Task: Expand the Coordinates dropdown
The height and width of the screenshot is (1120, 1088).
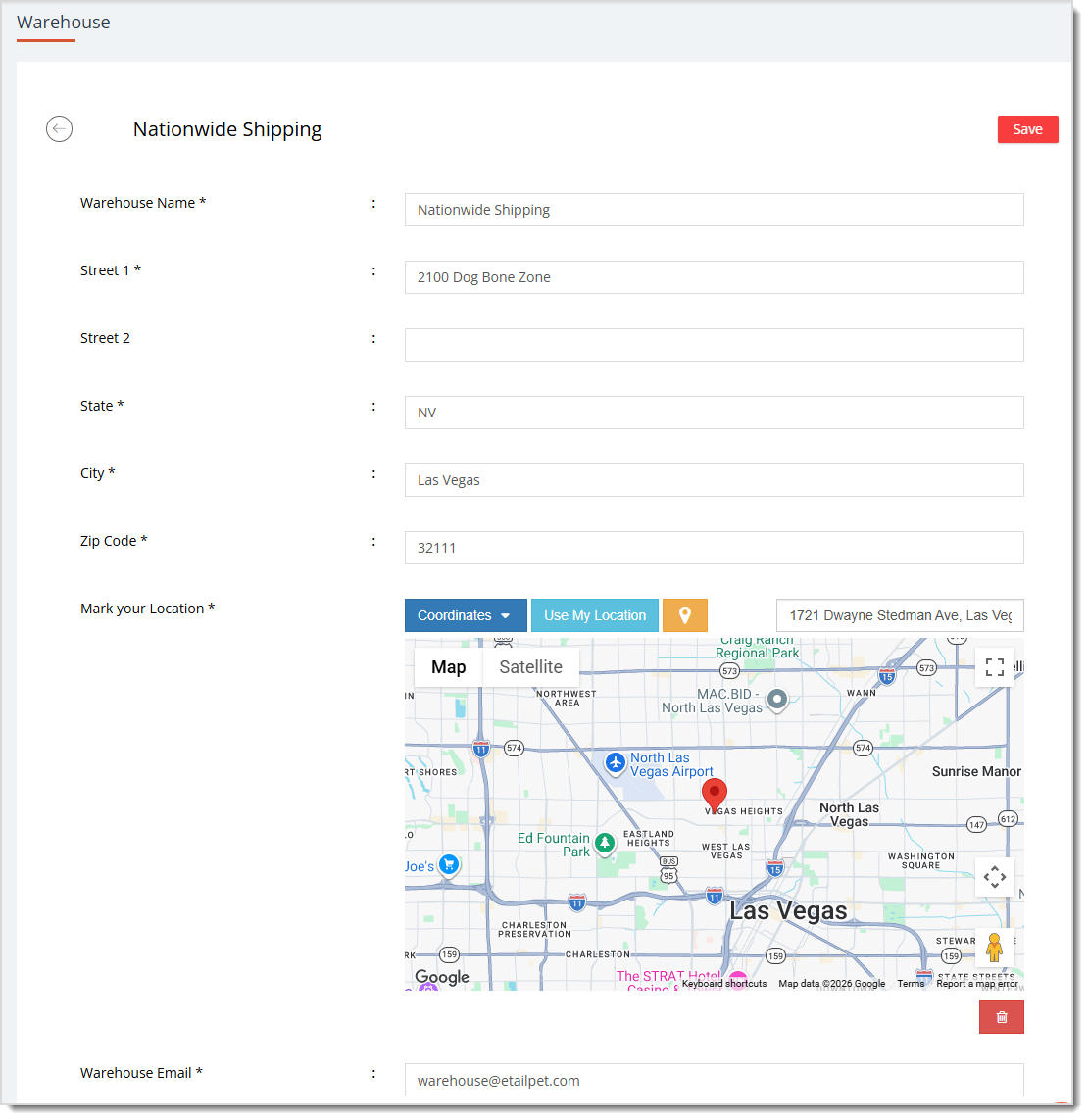Action: 465,615
